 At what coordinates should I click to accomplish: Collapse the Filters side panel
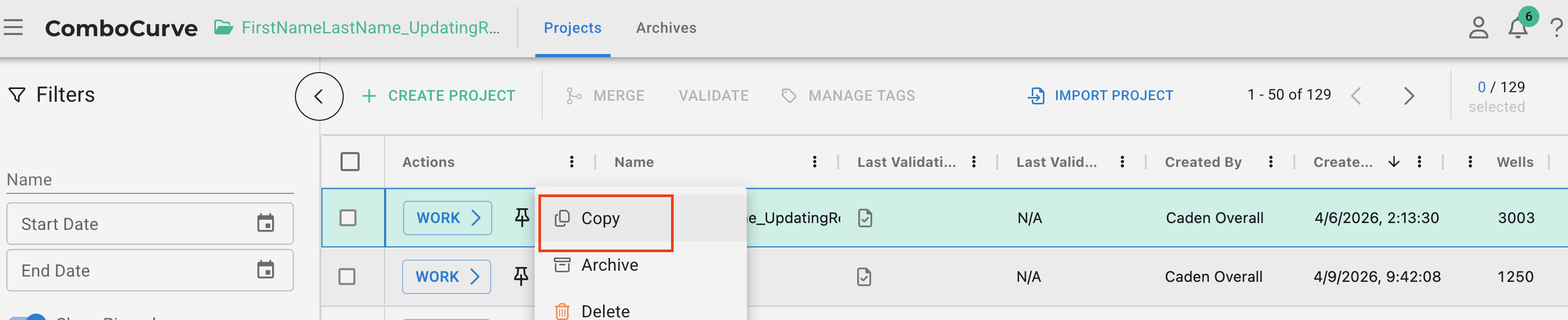pos(319,96)
